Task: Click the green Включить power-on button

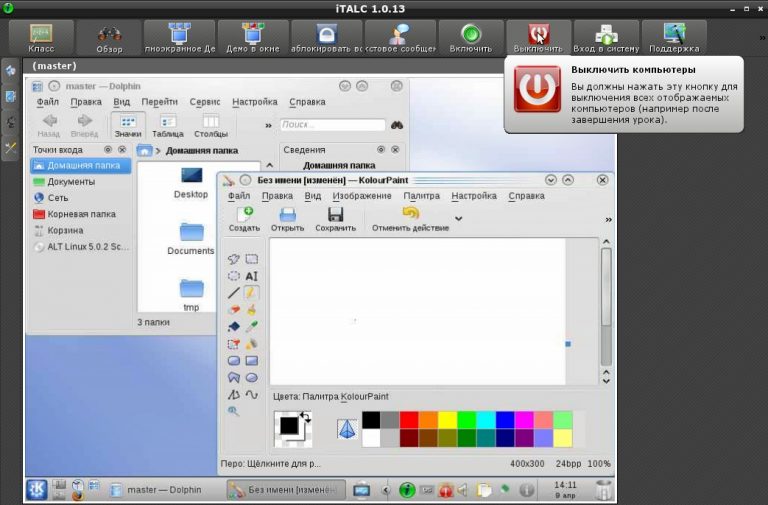Action: (x=471, y=38)
